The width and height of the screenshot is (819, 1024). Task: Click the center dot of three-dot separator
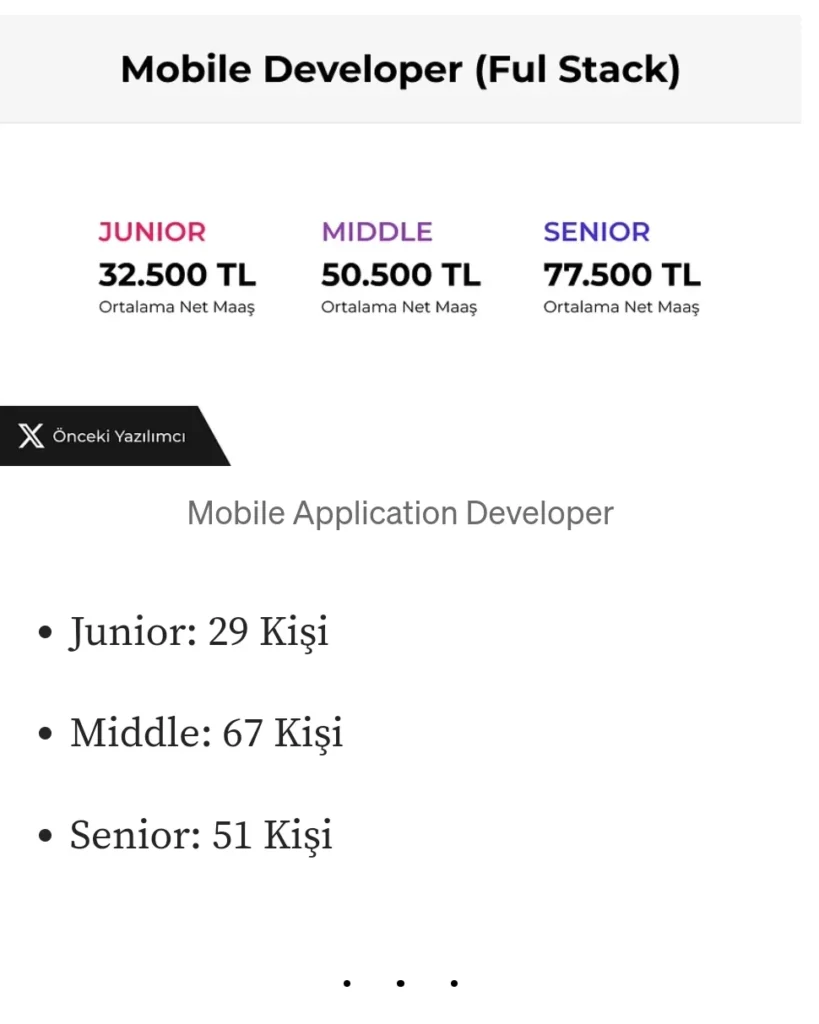tap(400, 984)
